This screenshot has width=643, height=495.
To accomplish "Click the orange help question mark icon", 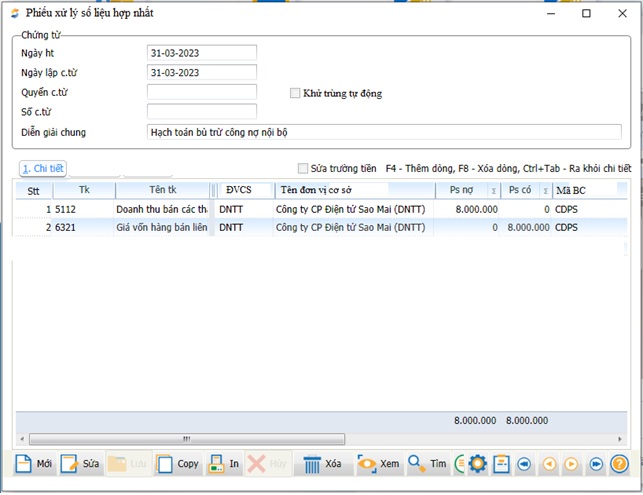I will pyautogui.click(x=620, y=464).
